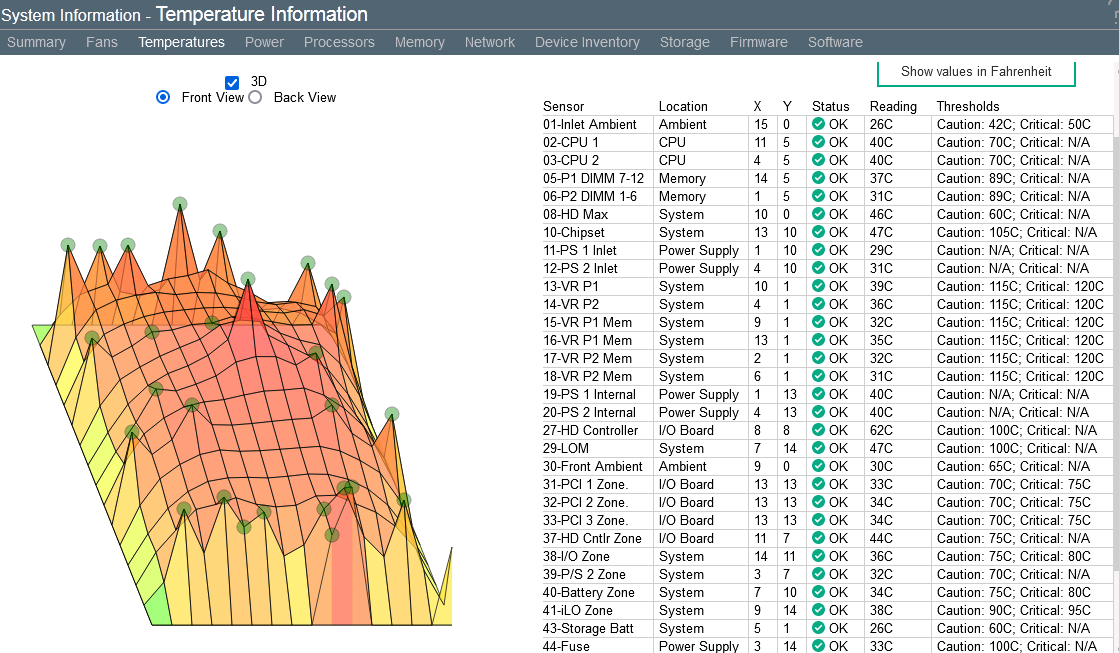
Task: Switch to the Processors tab
Action: coord(339,42)
